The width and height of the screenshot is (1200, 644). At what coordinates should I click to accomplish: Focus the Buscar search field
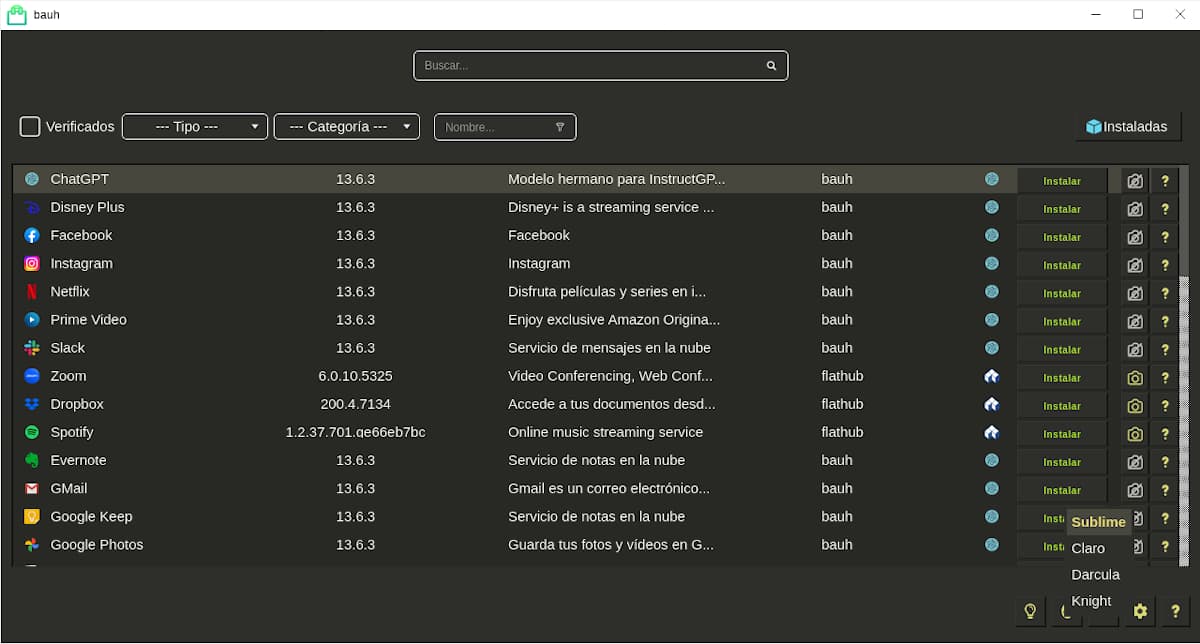pyautogui.click(x=600, y=66)
